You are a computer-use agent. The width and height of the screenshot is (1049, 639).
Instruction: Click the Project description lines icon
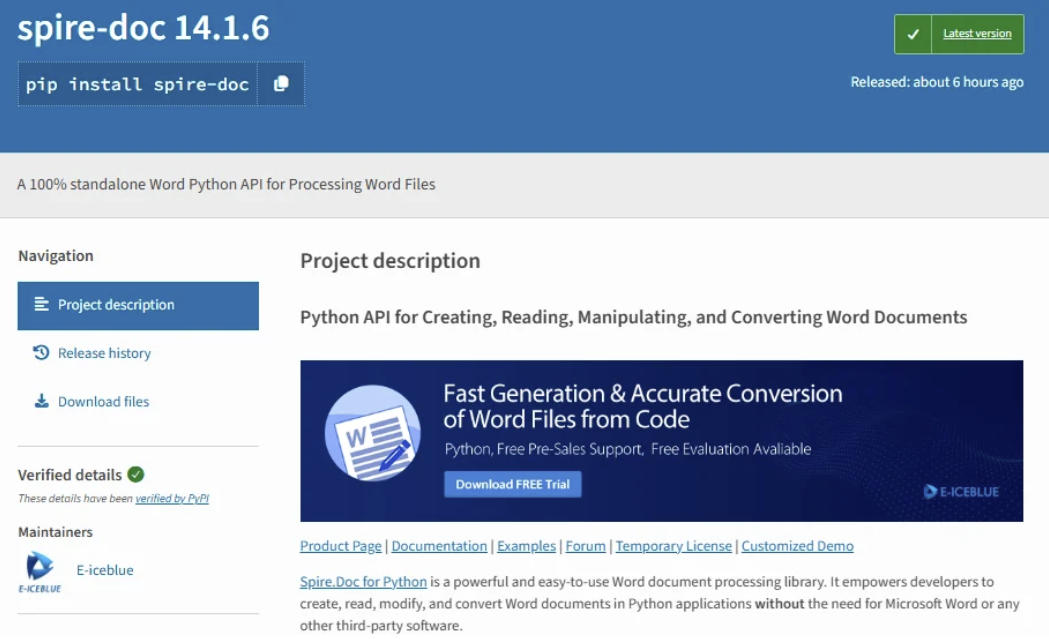(41, 304)
